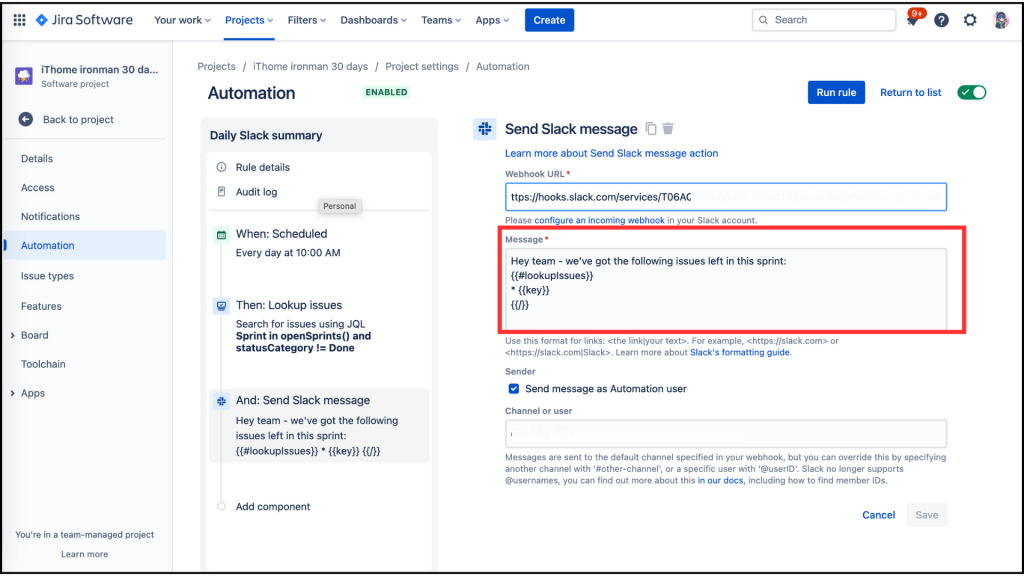Screen dimensions: 1024x576
Task: Expand the Board section in sidebar
Action: click(x=12, y=336)
